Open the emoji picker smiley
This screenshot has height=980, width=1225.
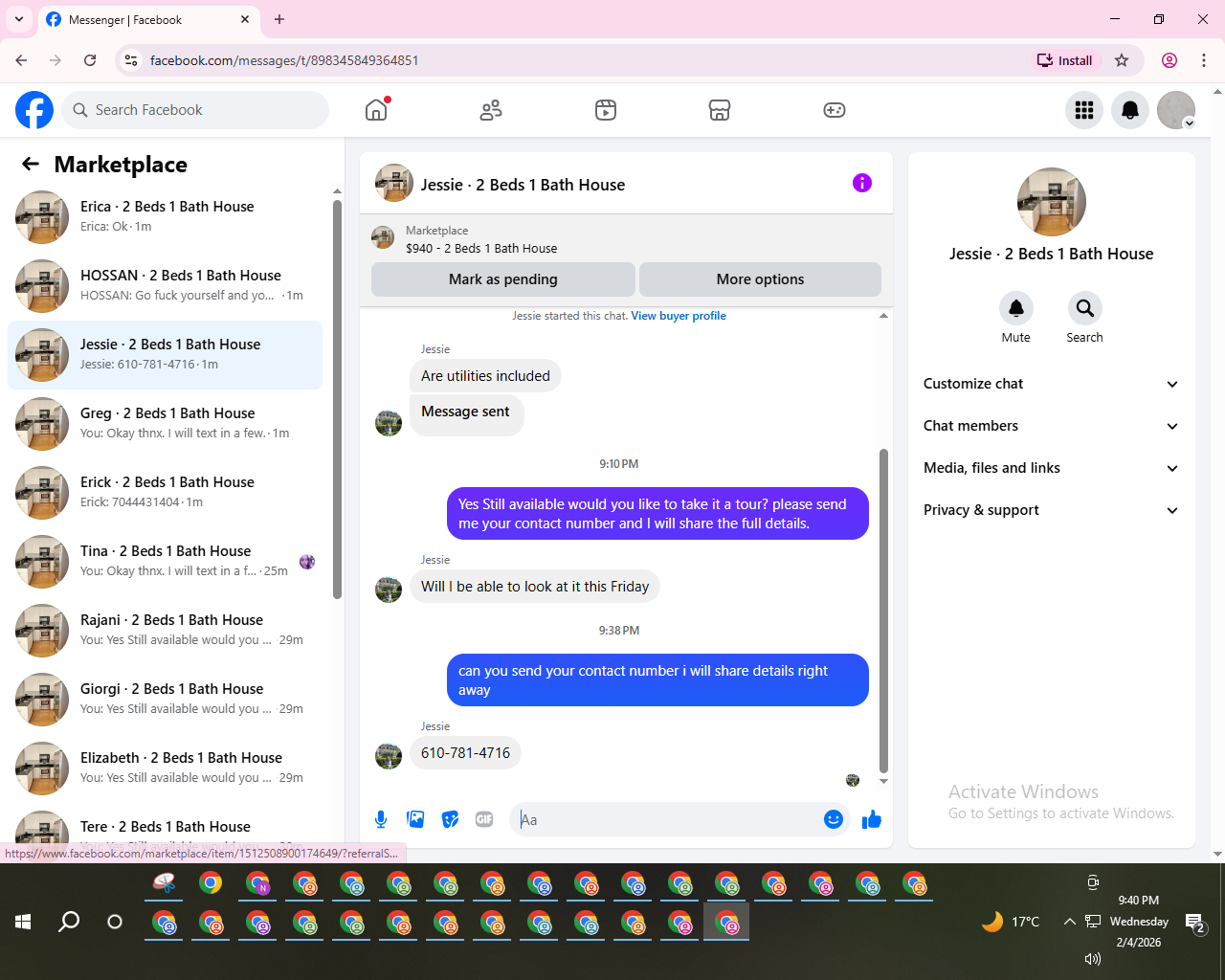pyautogui.click(x=834, y=819)
